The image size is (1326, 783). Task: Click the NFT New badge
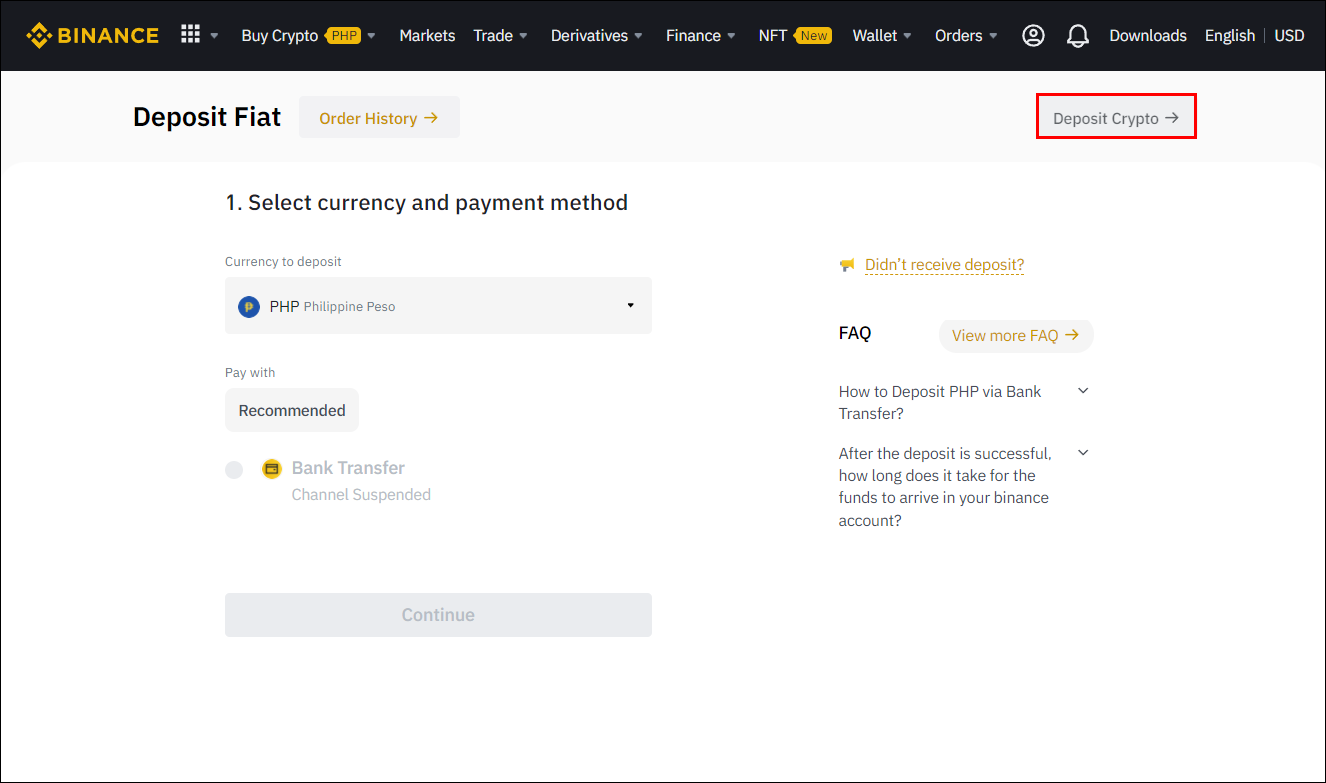pos(812,34)
